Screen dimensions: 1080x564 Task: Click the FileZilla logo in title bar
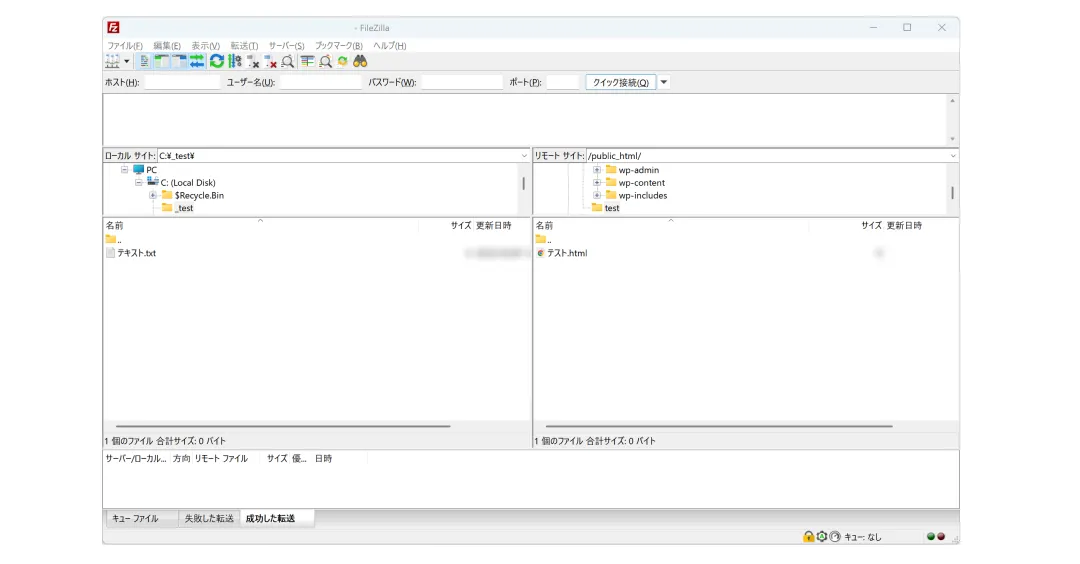point(114,28)
